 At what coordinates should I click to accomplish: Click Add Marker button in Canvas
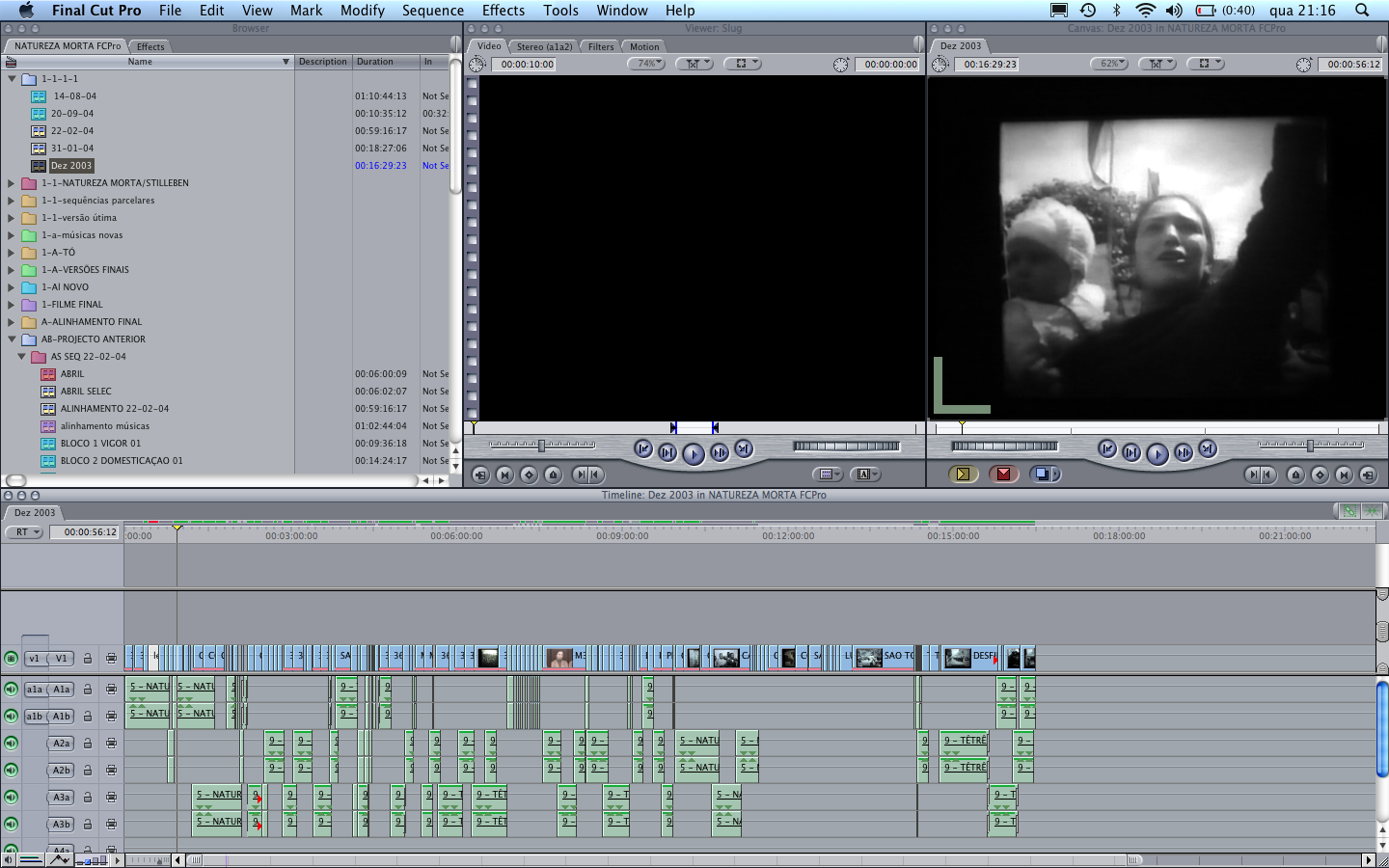1295,475
